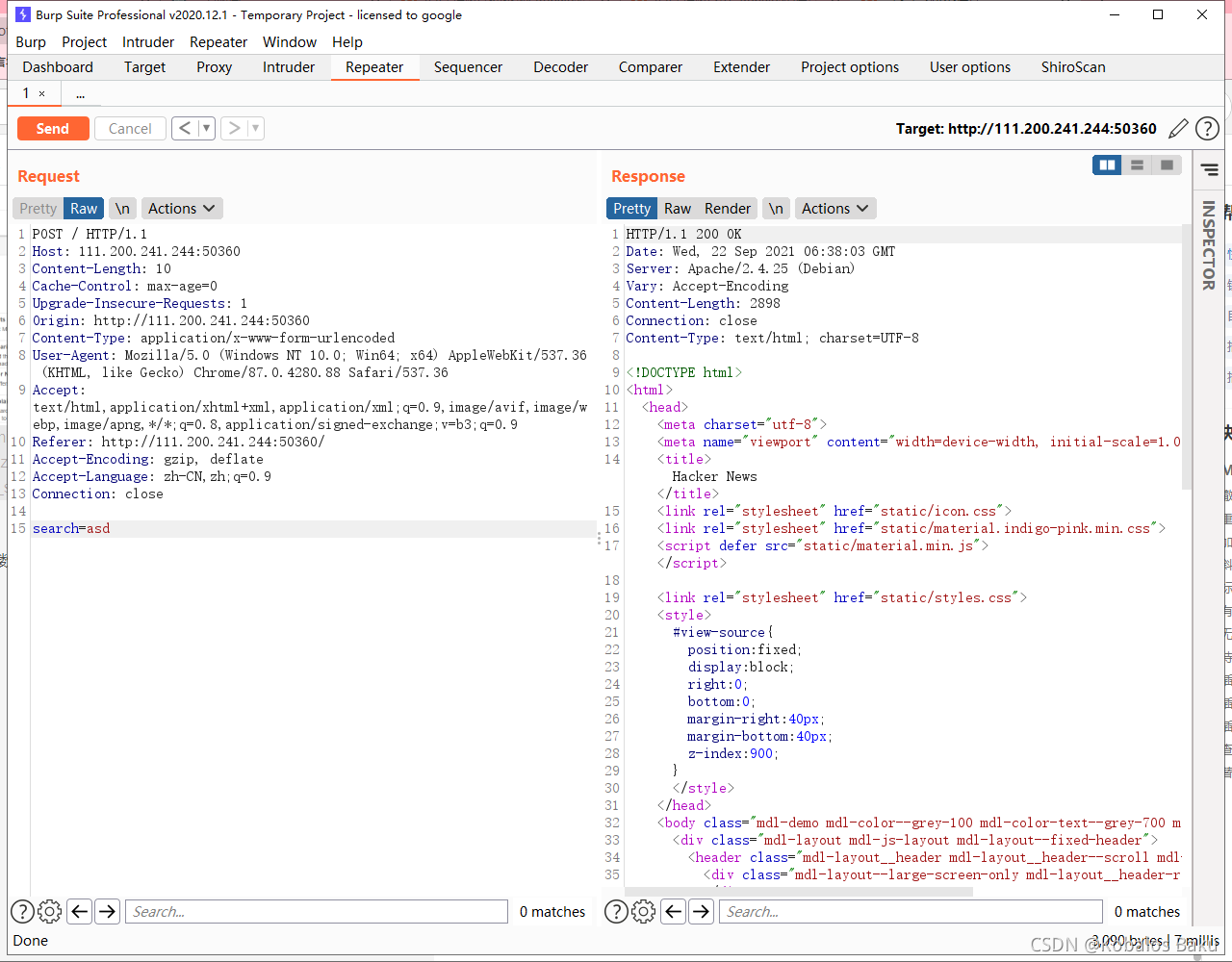The height and width of the screenshot is (962, 1232).
Task: Go to previous match in Request search
Action: [x=80, y=911]
